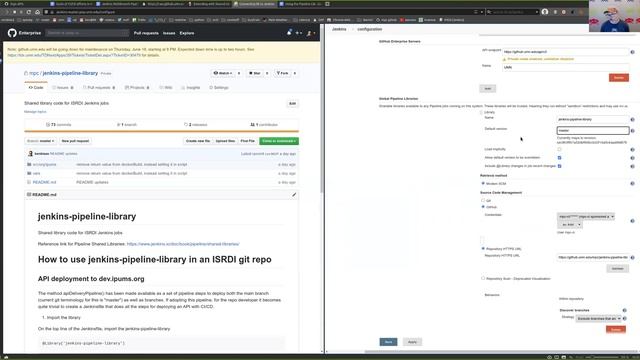Click help icon for Include @Library changes

(632, 167)
